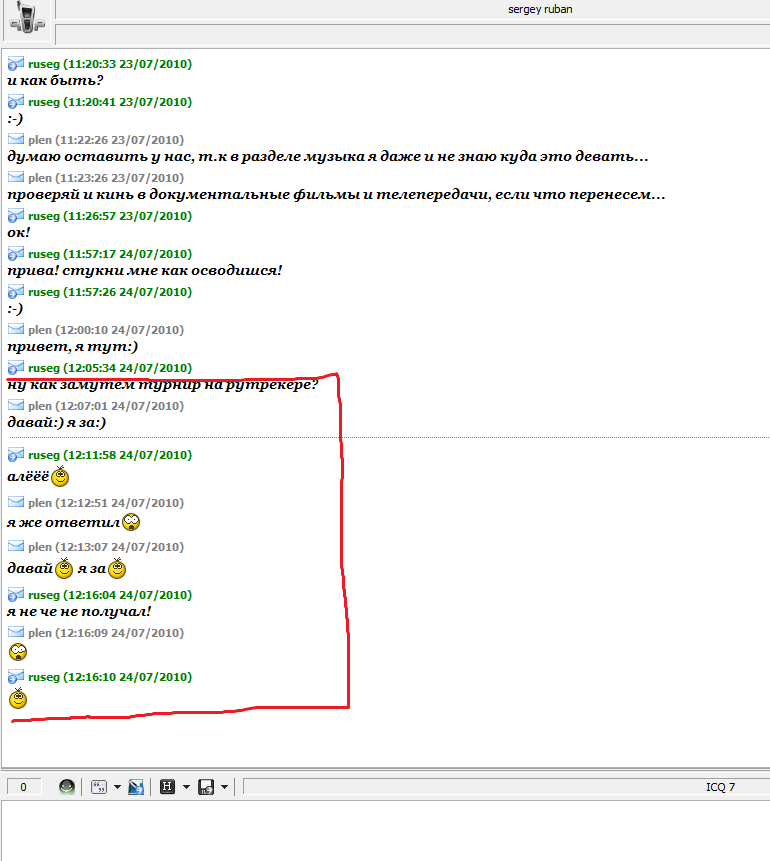The width and height of the screenshot is (770, 861).
Task: Click message icon for ruseg 11:20:33
Action: click(16, 64)
